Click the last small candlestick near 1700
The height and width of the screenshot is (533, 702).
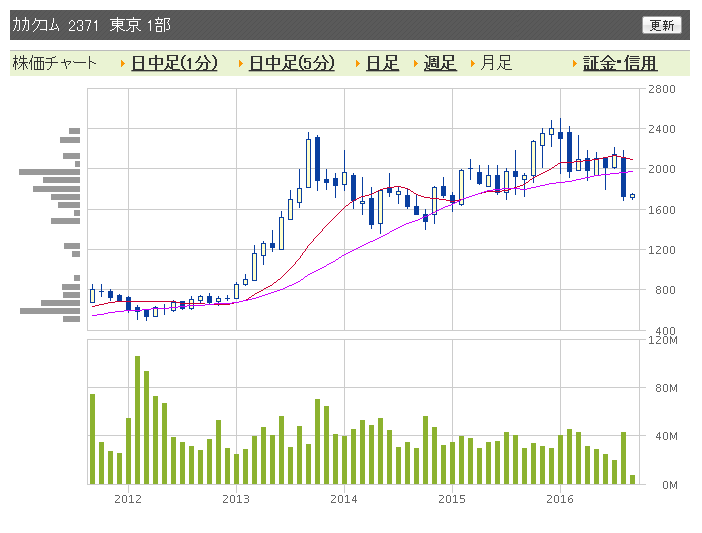[633, 196]
